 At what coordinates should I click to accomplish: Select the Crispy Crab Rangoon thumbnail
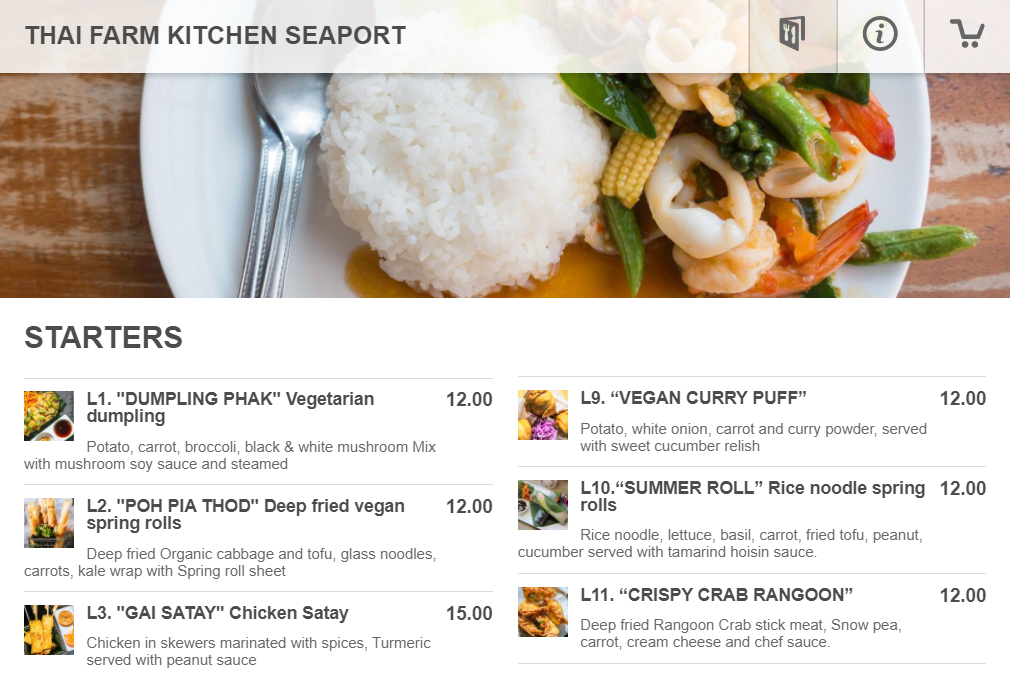[543, 612]
